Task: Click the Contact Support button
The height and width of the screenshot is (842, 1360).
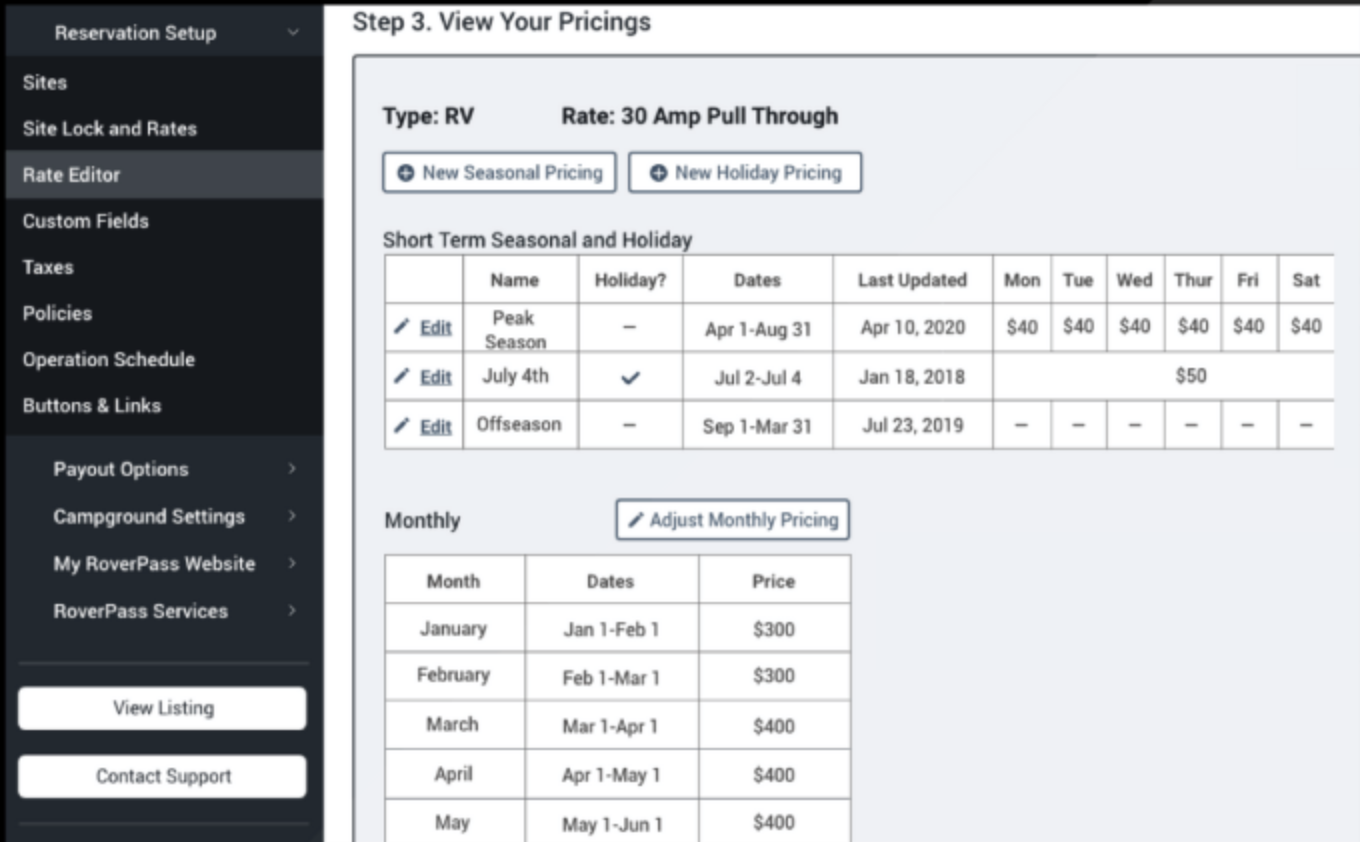Action: 162,776
